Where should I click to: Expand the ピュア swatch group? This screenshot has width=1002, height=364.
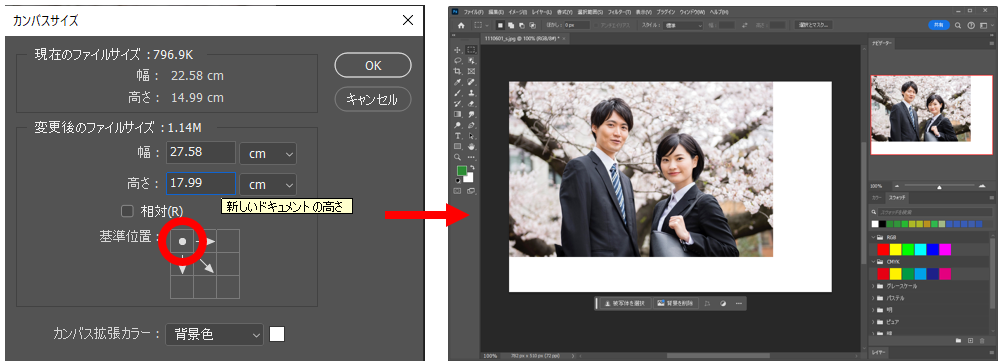coord(874,322)
